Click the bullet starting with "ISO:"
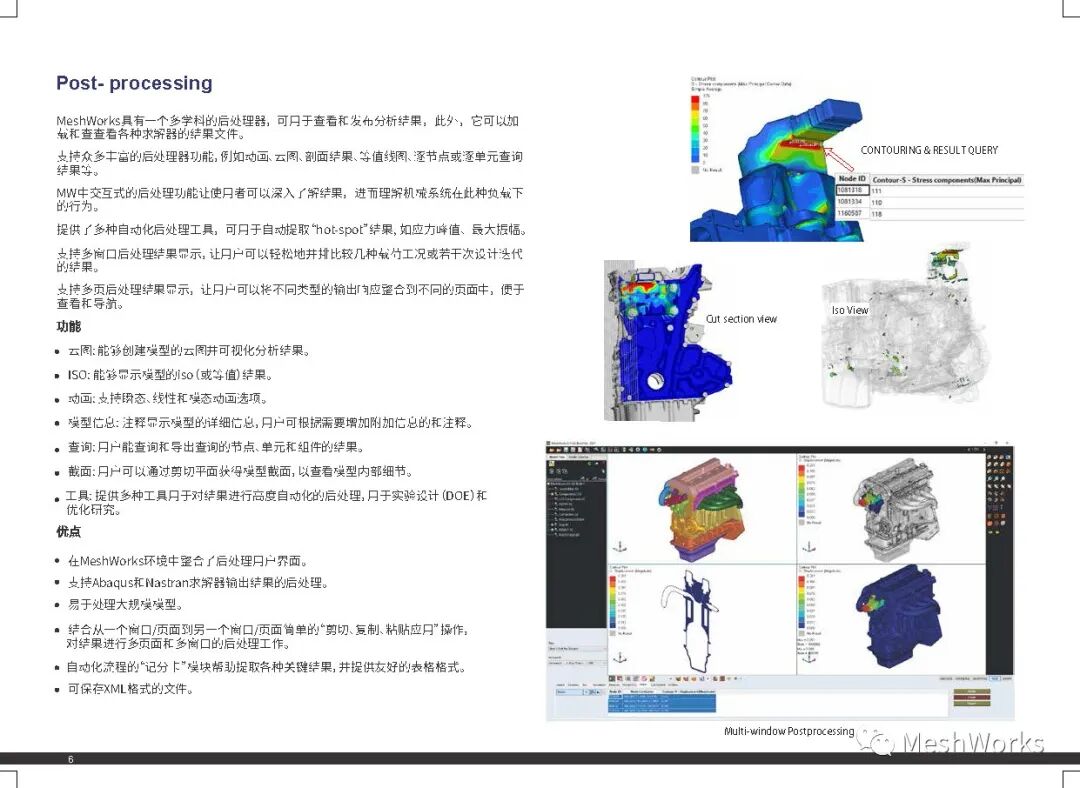Image resolution: width=1080 pixels, height=788 pixels. tap(170, 375)
